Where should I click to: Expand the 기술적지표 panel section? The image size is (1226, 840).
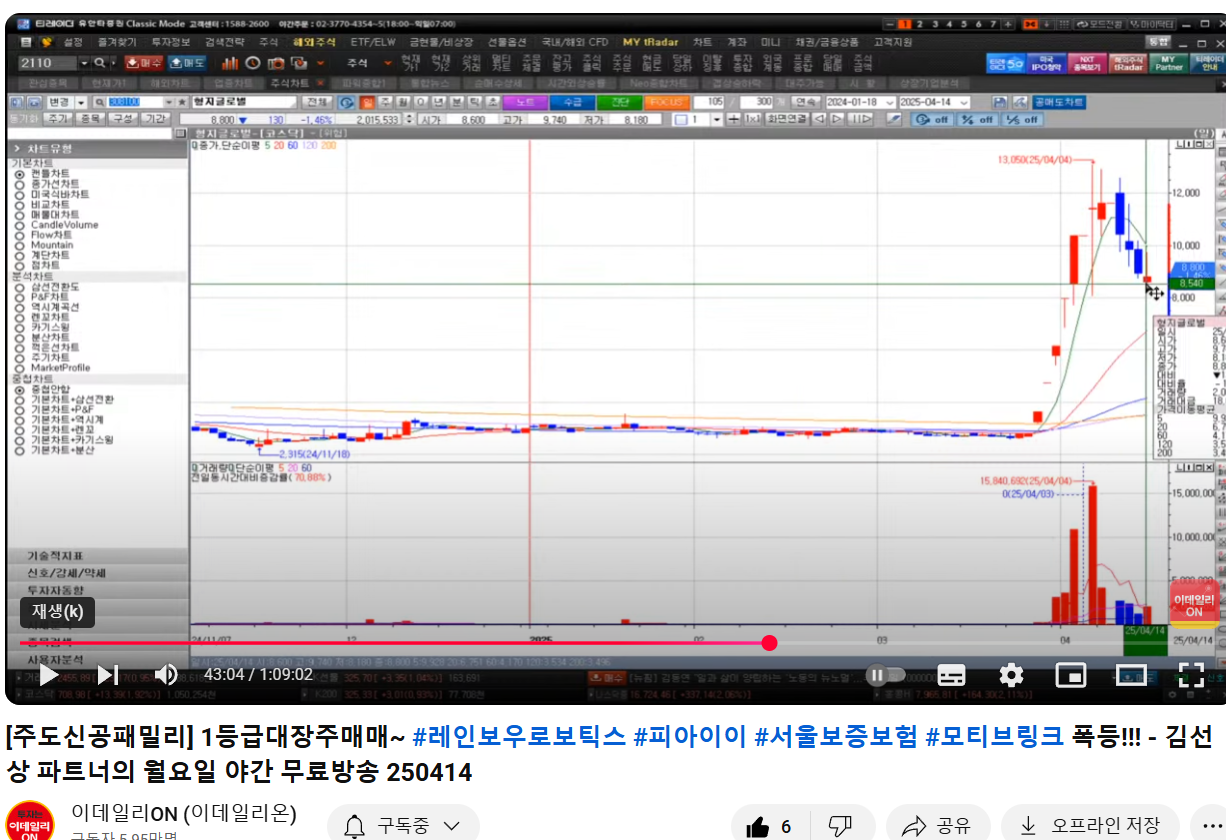tap(97, 556)
